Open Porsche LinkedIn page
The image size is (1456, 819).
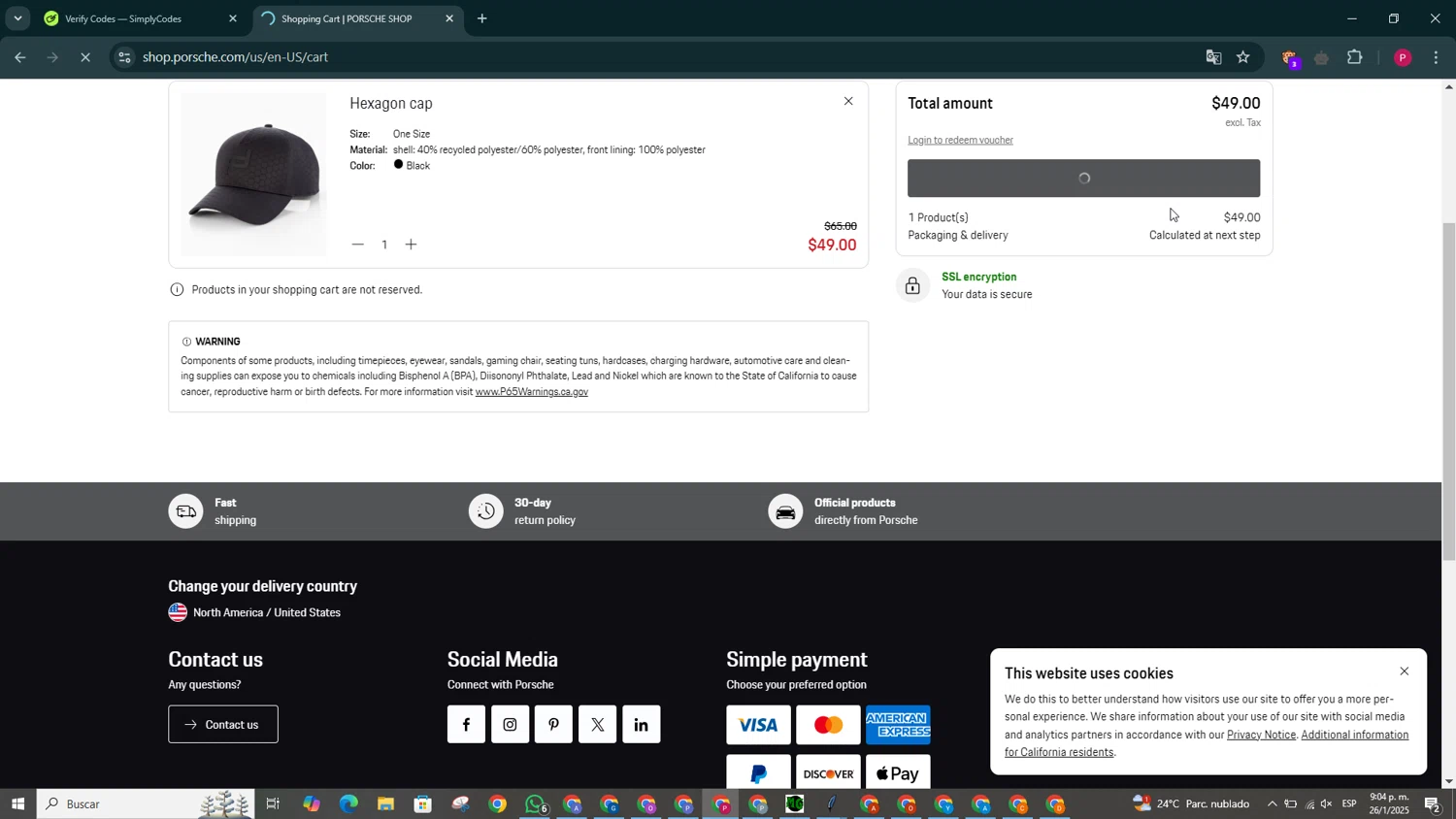641,724
